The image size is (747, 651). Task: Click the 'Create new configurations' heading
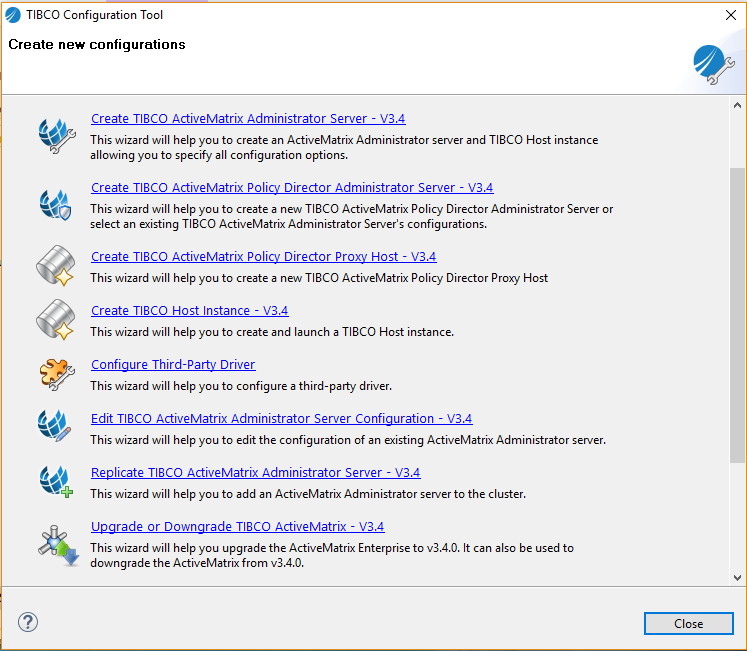click(x=97, y=44)
